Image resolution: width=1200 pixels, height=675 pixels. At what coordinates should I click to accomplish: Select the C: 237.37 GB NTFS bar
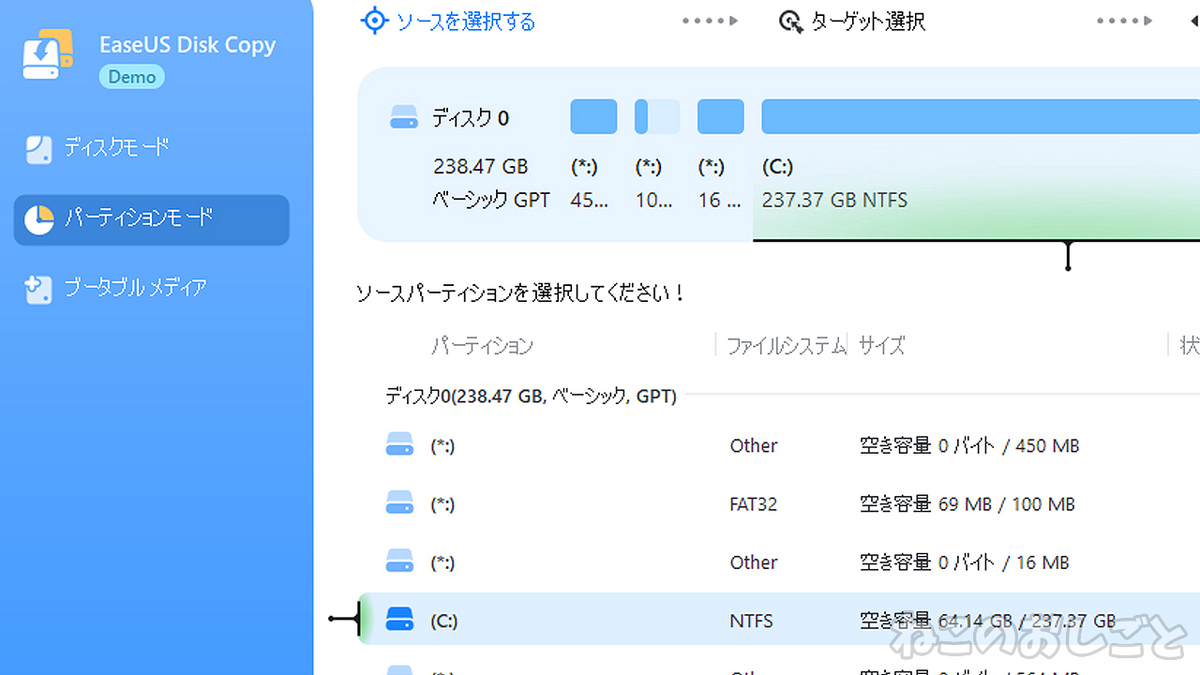pos(980,117)
